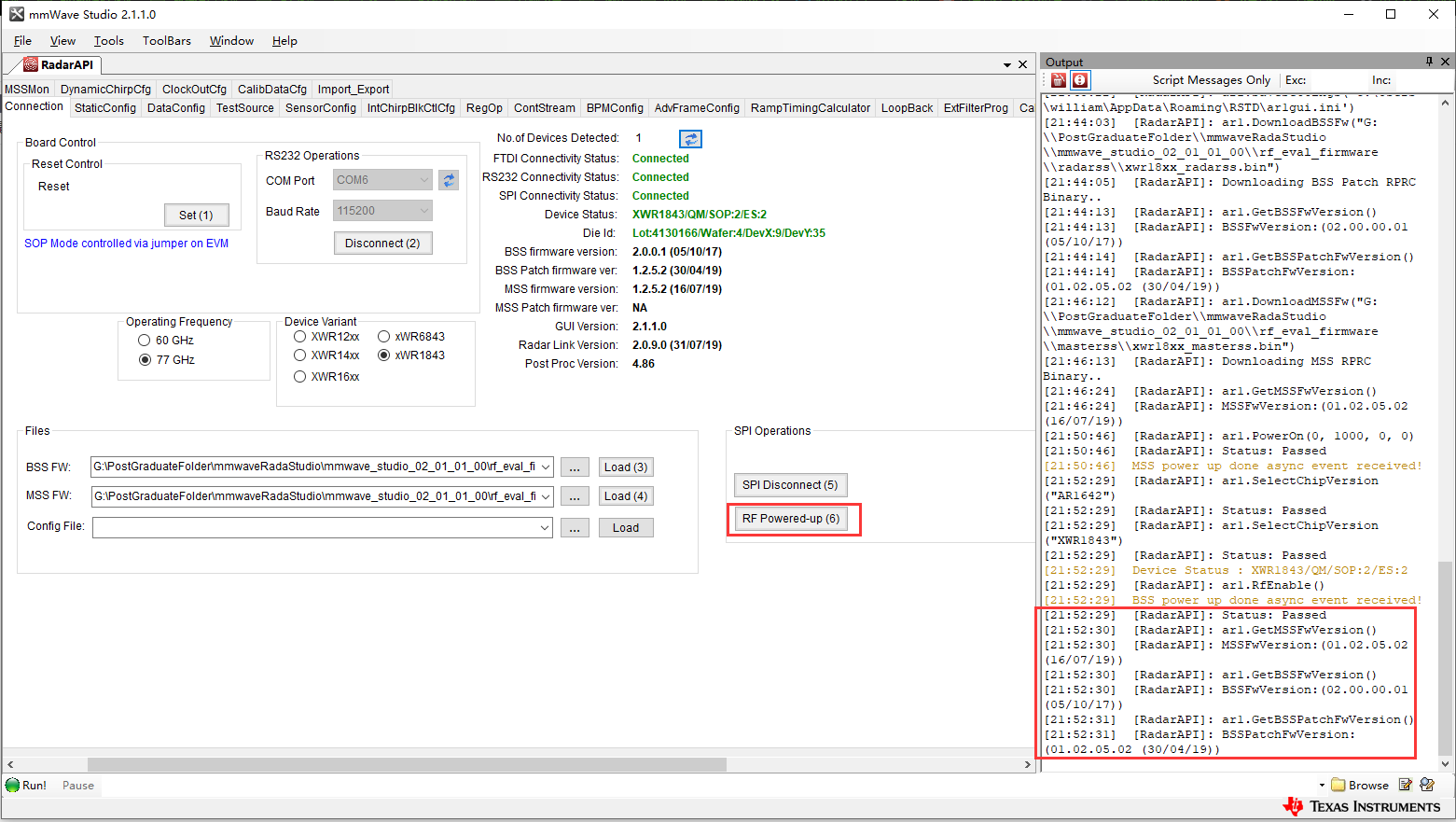Toggle the auto-scroll icon in Output toolbar

tap(1080, 80)
